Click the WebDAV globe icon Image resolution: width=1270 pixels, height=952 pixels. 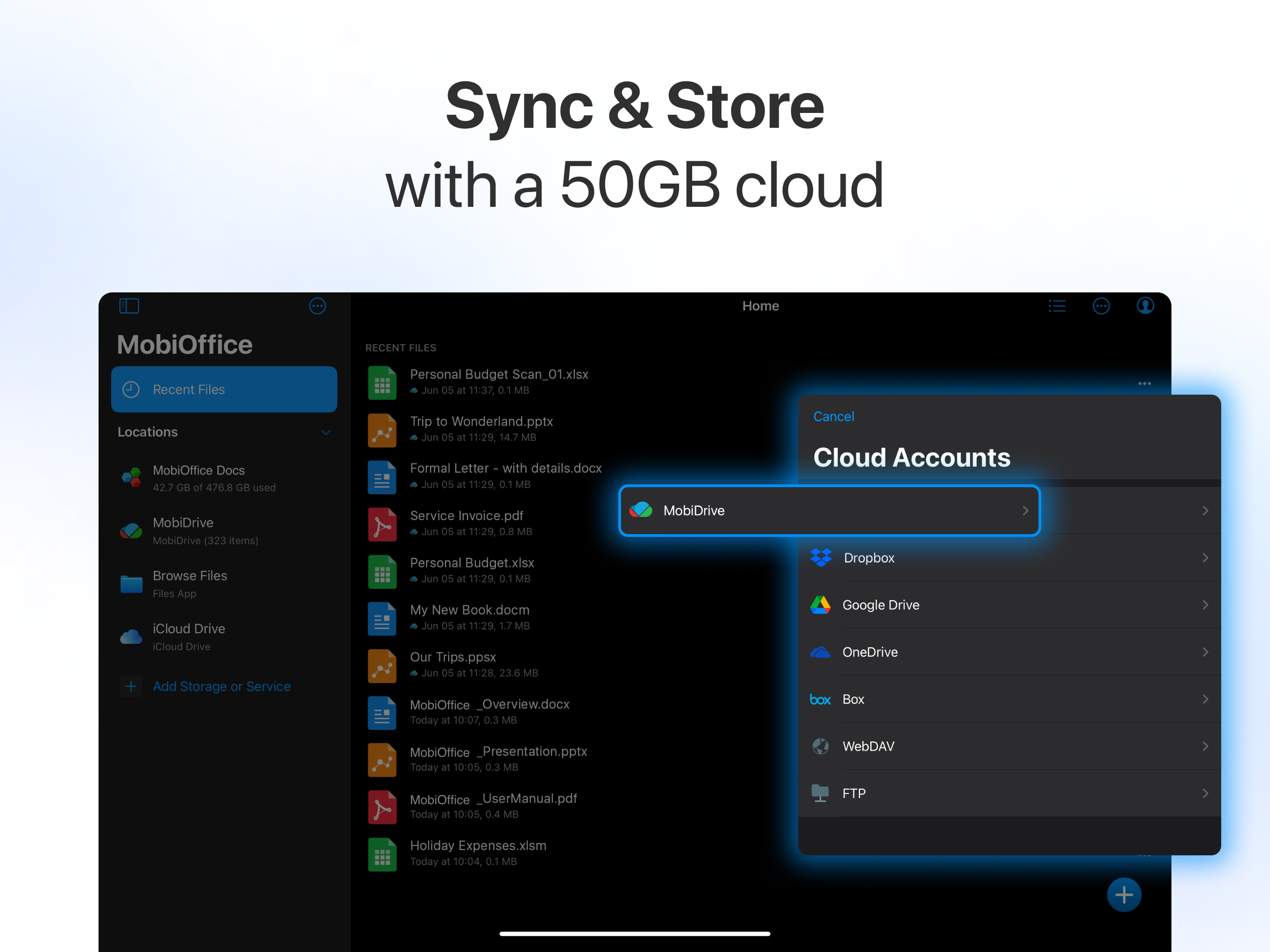pos(820,746)
